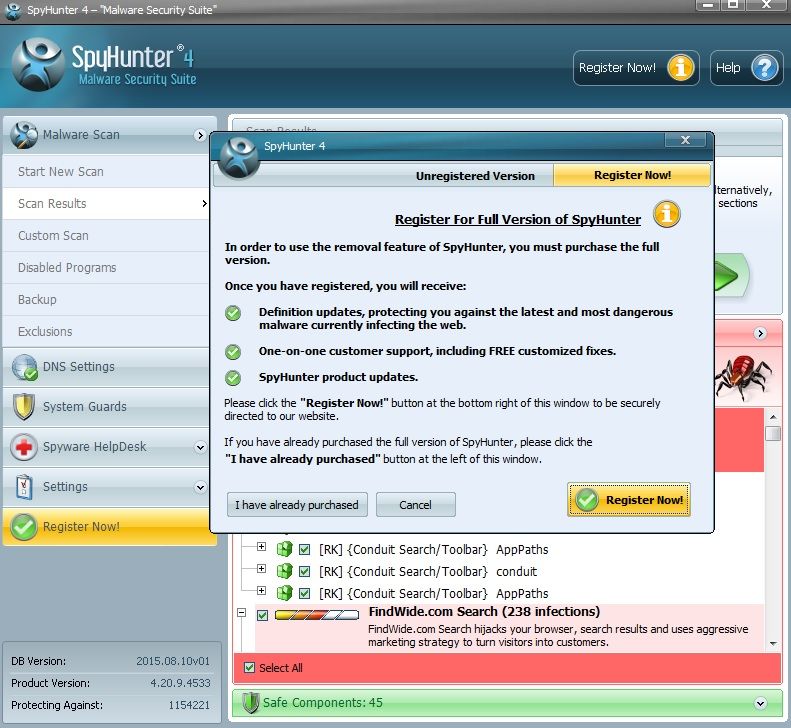The height and width of the screenshot is (728, 791).
Task: Click the Protecting Against value 1154221
Action: 189,705
